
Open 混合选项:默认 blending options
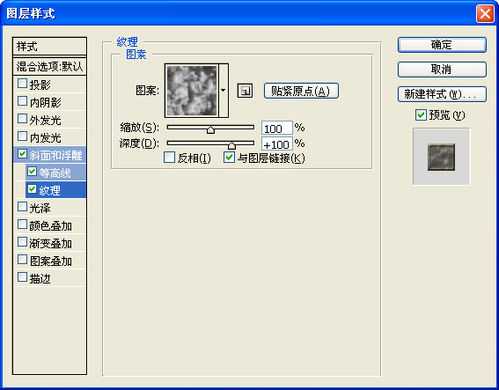click(49, 66)
